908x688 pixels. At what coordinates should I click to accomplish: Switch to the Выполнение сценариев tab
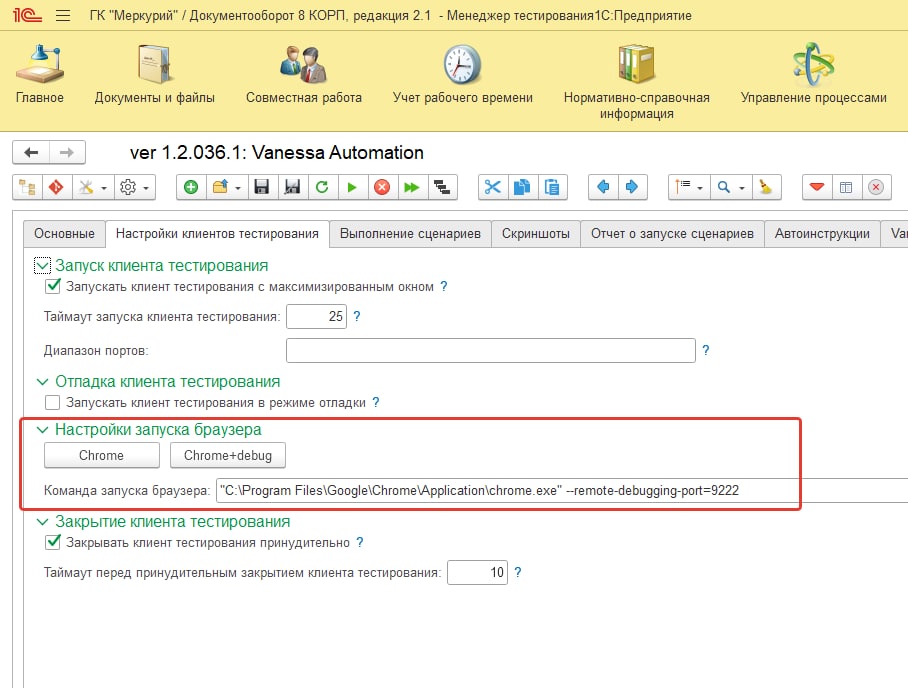[410, 234]
